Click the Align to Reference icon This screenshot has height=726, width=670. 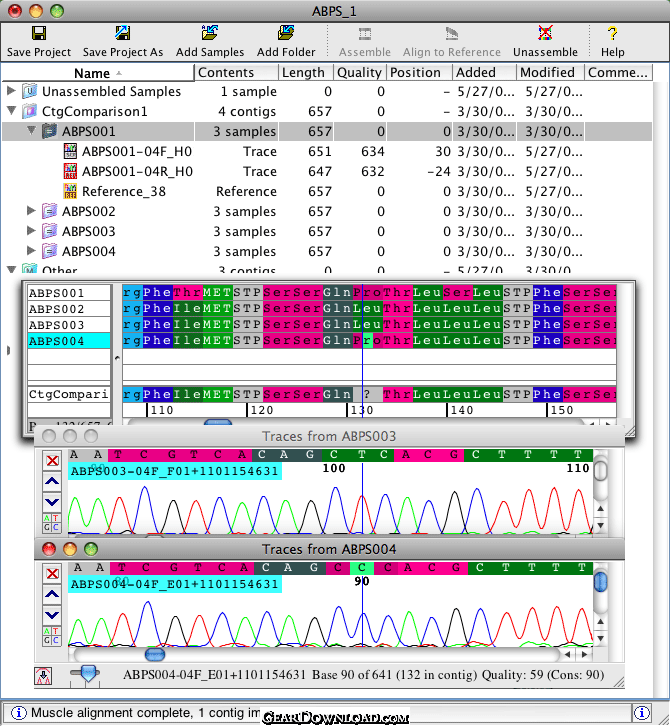pyautogui.click(x=451, y=33)
